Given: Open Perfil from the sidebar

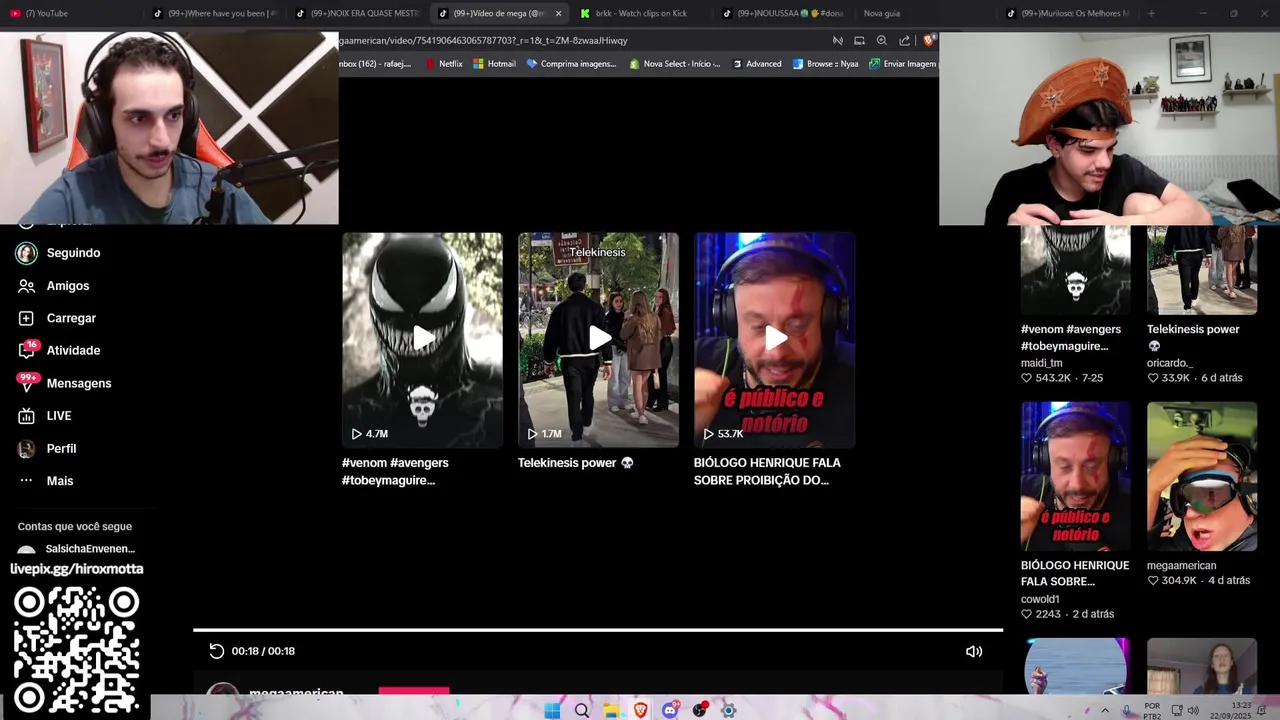Looking at the screenshot, I should [x=47, y=449].
